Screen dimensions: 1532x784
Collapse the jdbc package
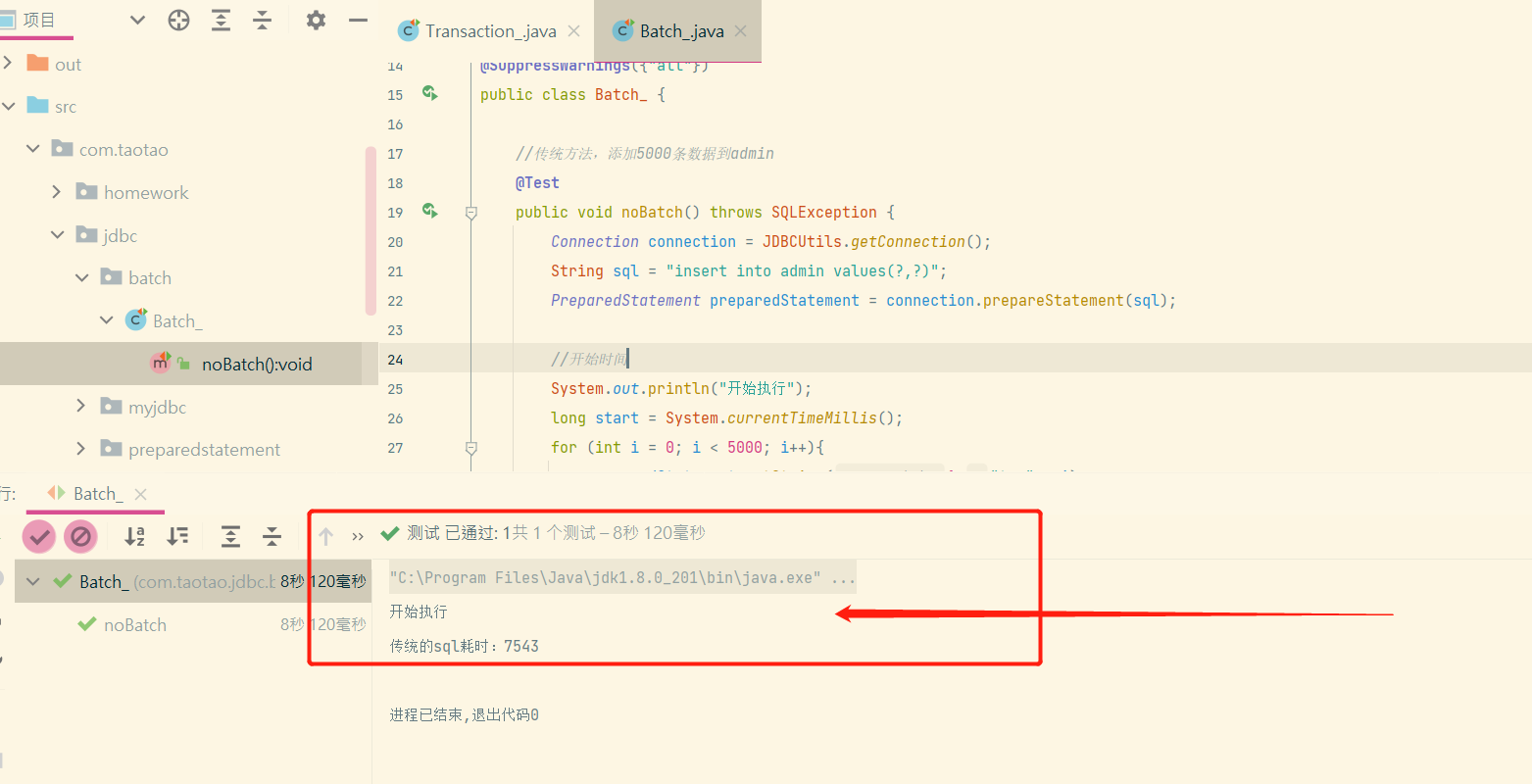point(58,235)
